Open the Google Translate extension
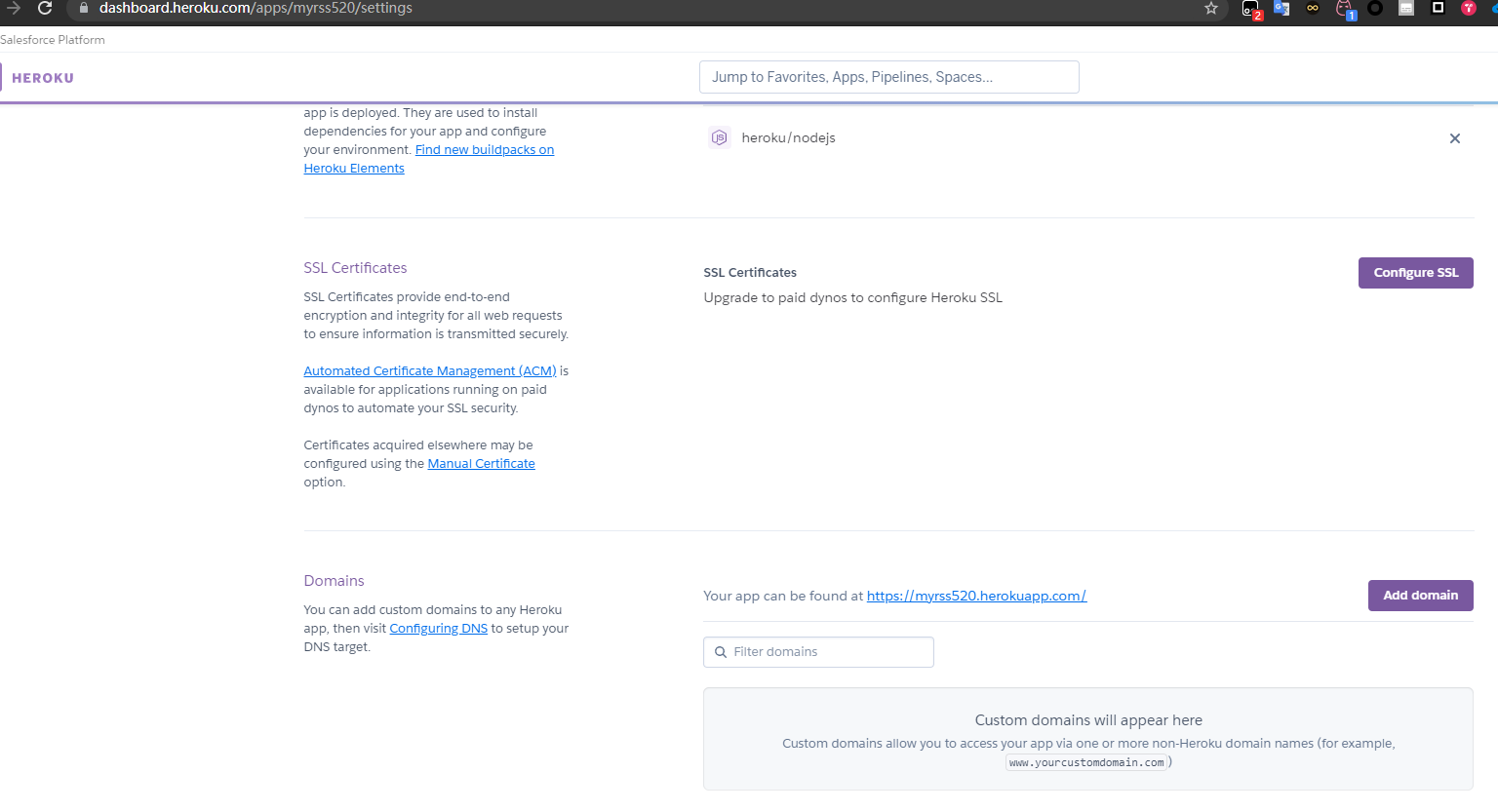Screen dimensions: 1498x812 coord(1281,8)
